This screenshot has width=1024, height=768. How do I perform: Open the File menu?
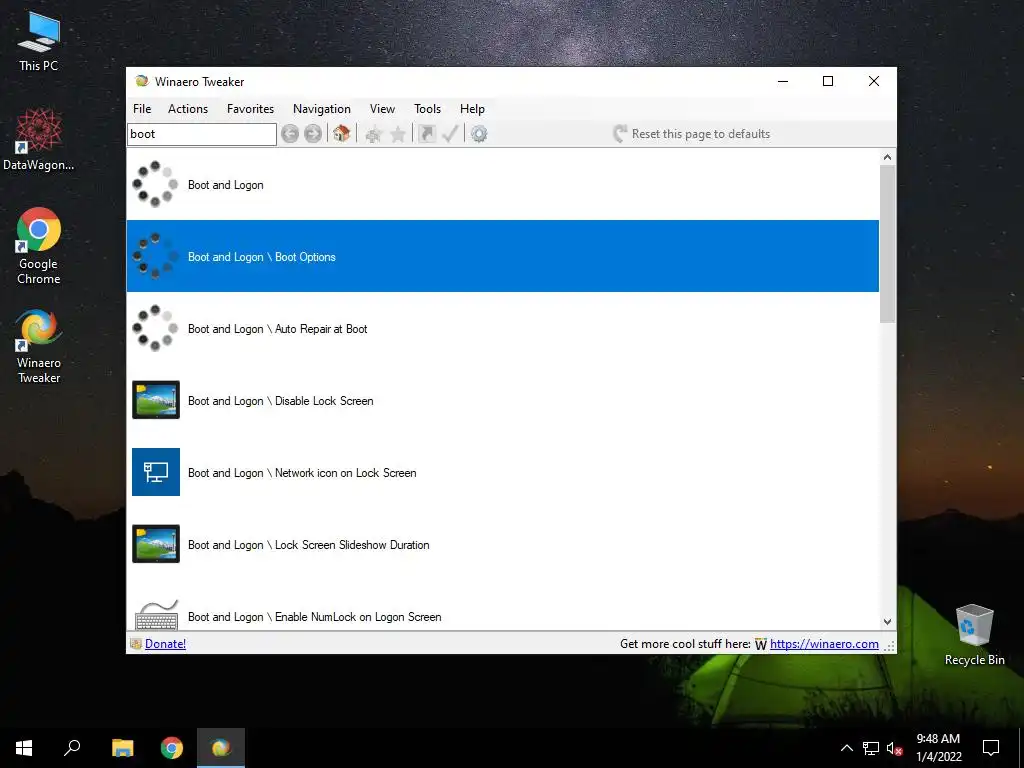tap(142, 109)
